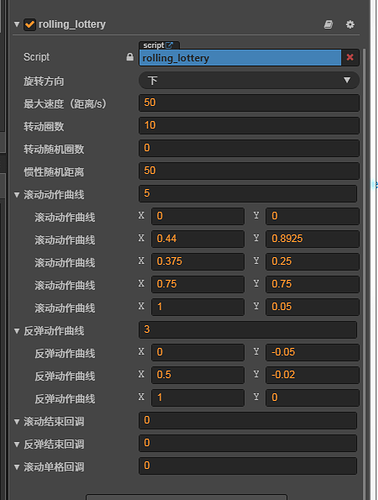The width and height of the screenshot is (378, 500).
Task: Edit the 反弹结束回调 count field
Action: (x=248, y=443)
